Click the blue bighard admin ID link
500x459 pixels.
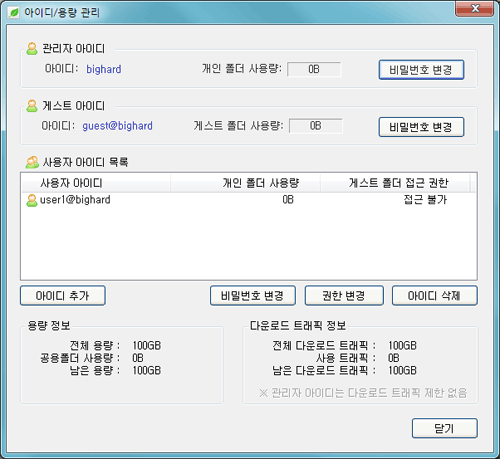[104, 69]
